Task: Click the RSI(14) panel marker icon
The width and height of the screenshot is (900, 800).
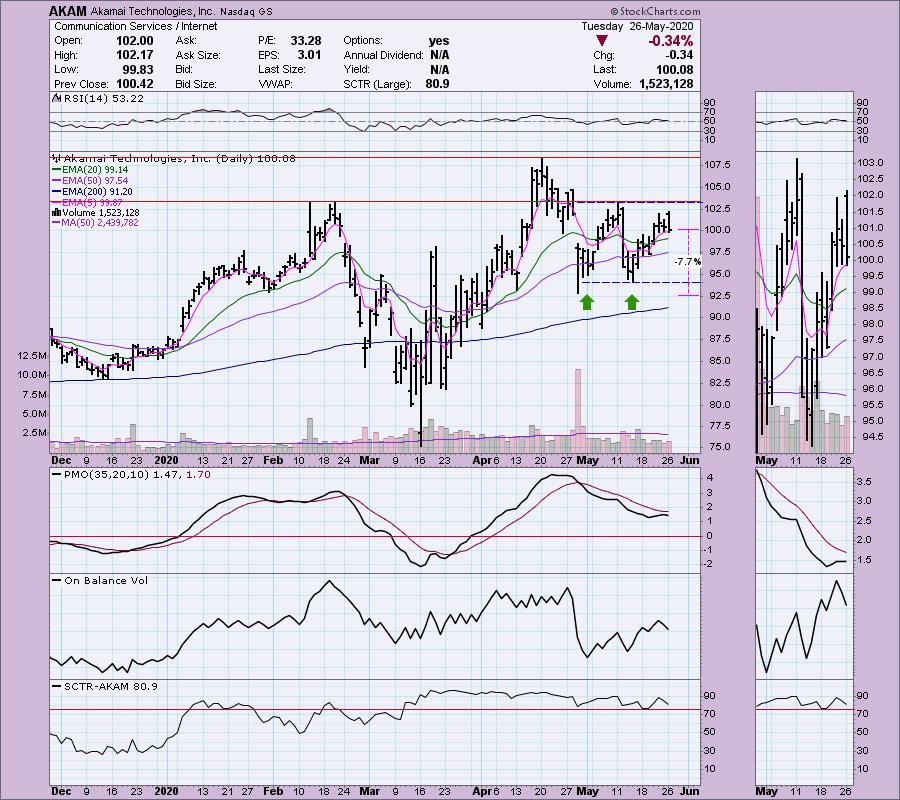Action: click(x=56, y=98)
